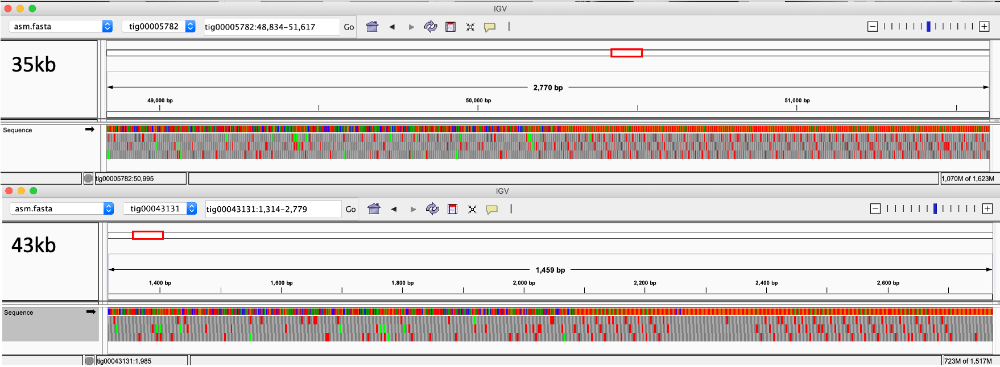Refresh the display in the tig00005782 window
The width and height of the screenshot is (1000, 367).
click(430, 27)
